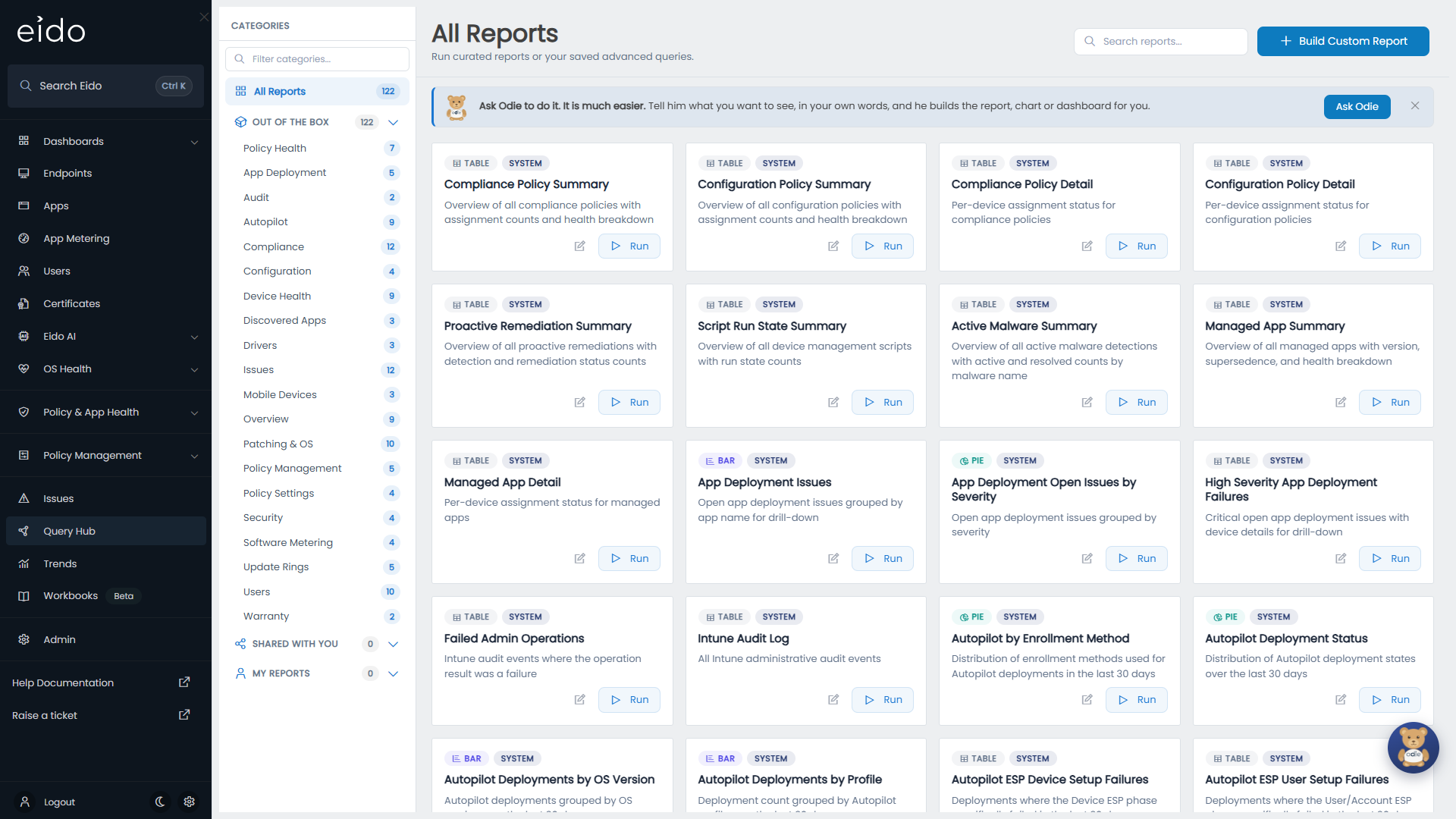Open settings gear beside Logout

tap(190, 802)
